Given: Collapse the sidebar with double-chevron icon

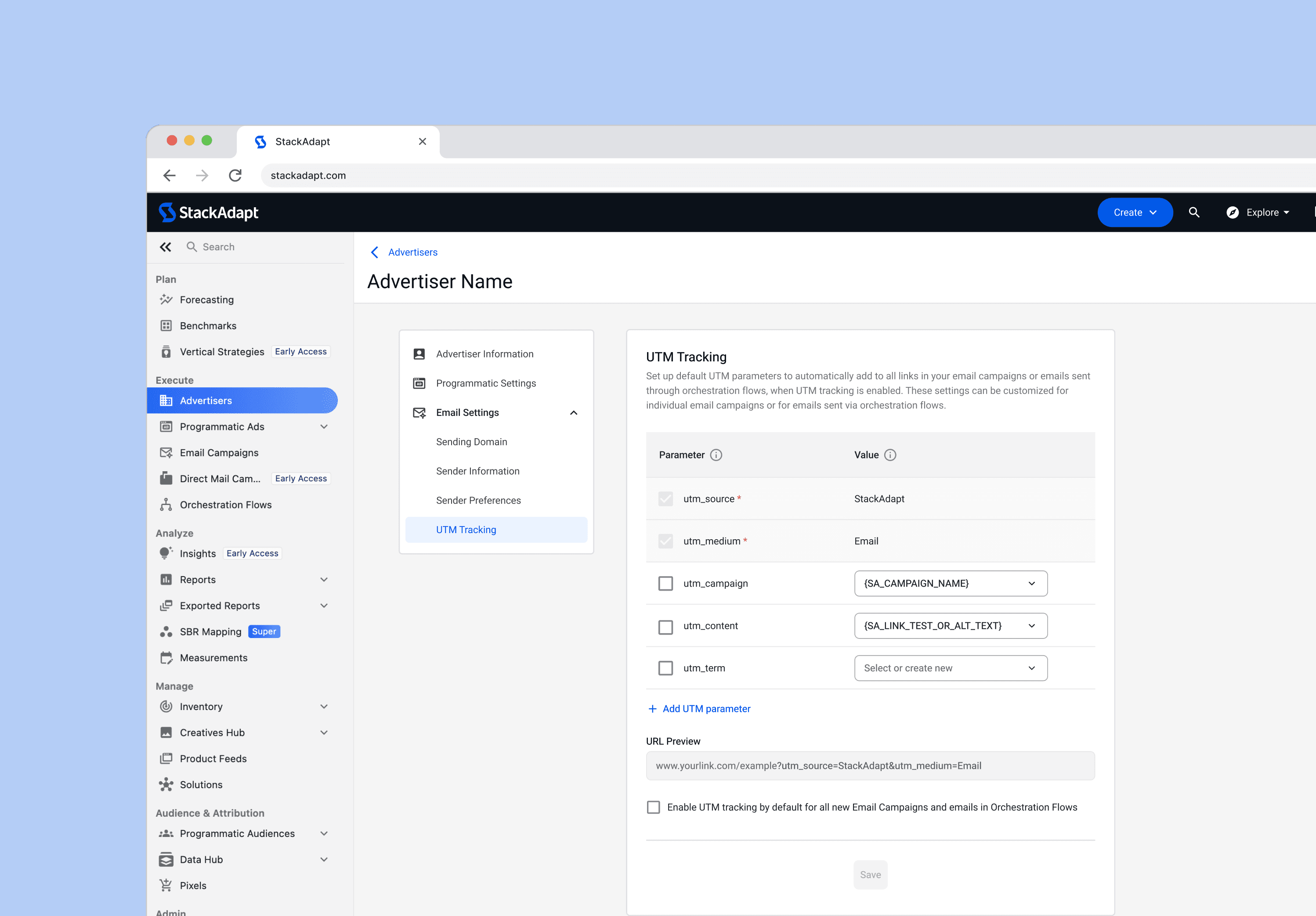Looking at the screenshot, I should (165, 247).
